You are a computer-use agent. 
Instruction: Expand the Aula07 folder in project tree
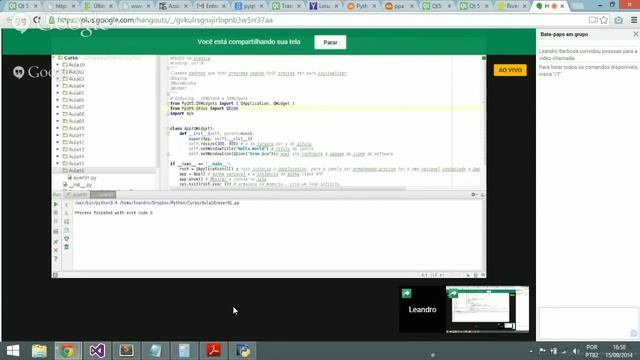pos(58,107)
